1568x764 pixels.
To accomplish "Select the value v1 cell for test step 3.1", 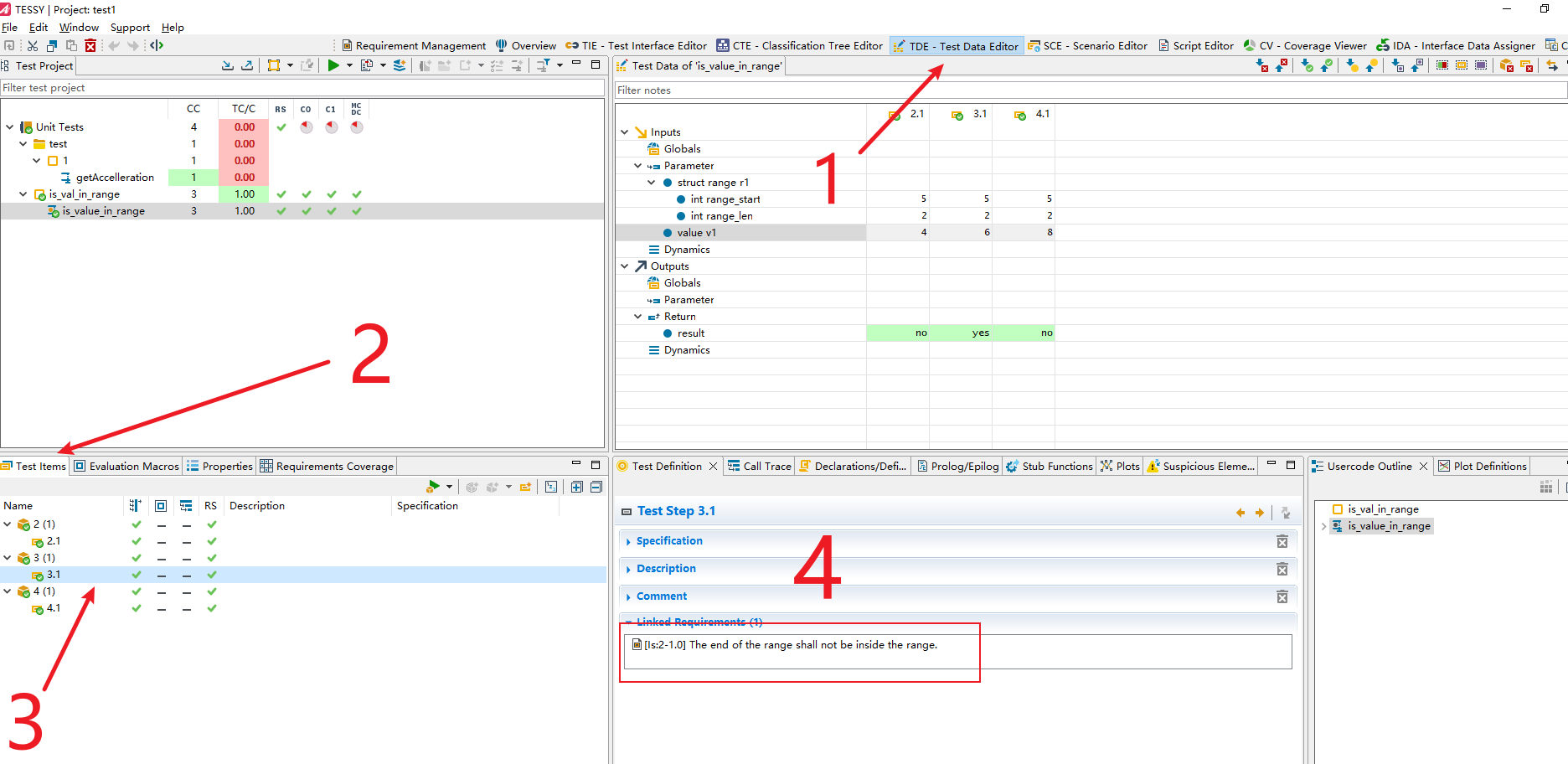I will 961,233.
